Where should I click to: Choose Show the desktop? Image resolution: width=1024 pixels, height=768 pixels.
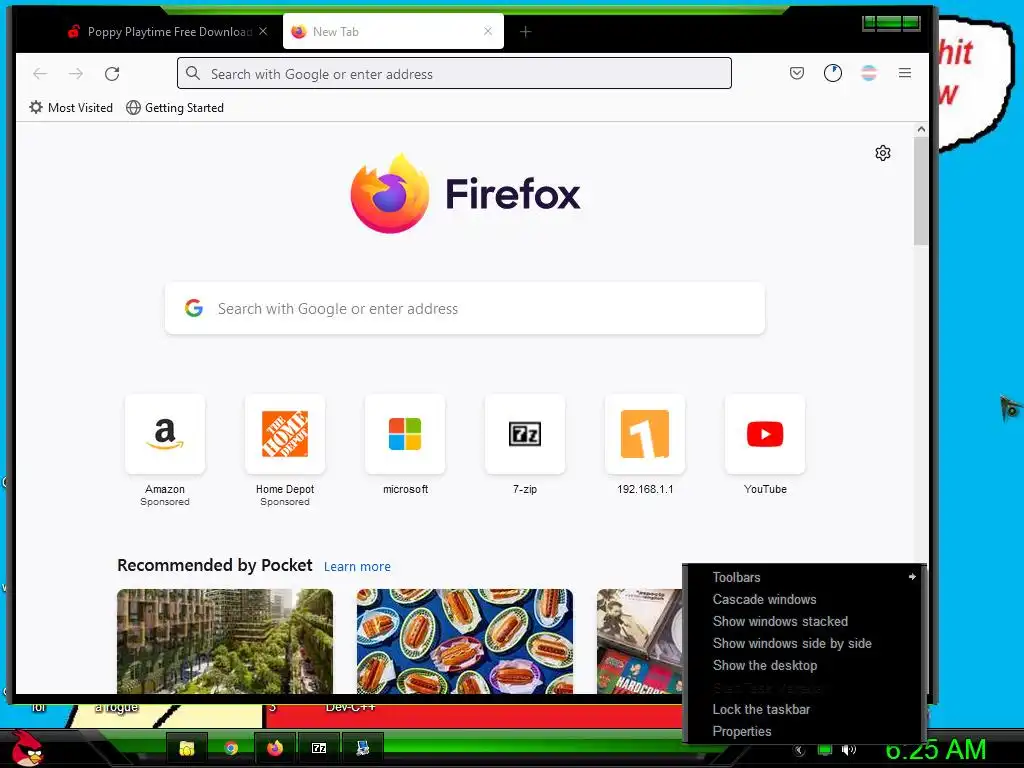click(x=805, y=665)
